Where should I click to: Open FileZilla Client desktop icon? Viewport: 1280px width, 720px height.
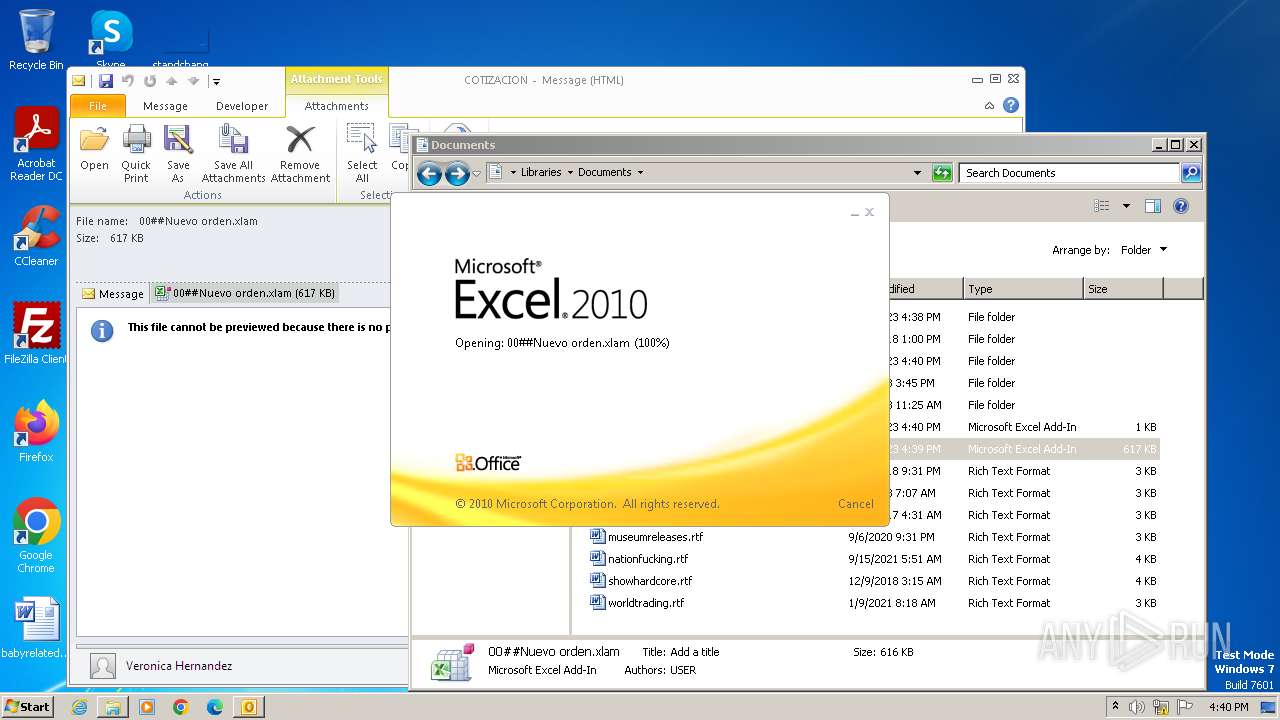pyautogui.click(x=36, y=334)
